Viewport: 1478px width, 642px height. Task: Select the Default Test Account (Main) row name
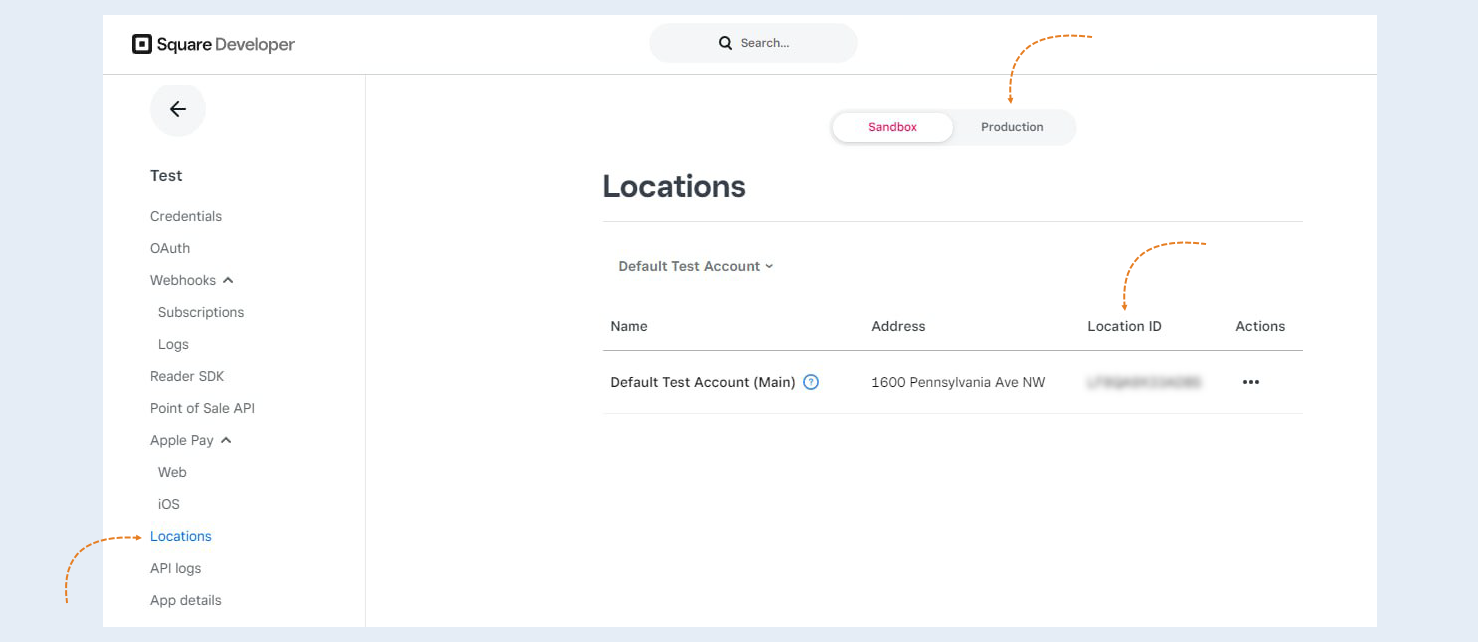point(703,382)
